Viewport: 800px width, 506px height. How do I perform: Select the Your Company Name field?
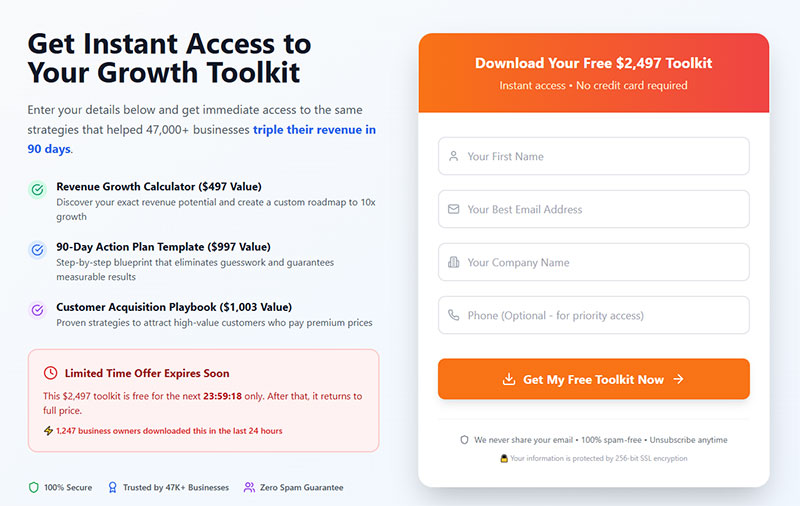[594, 262]
